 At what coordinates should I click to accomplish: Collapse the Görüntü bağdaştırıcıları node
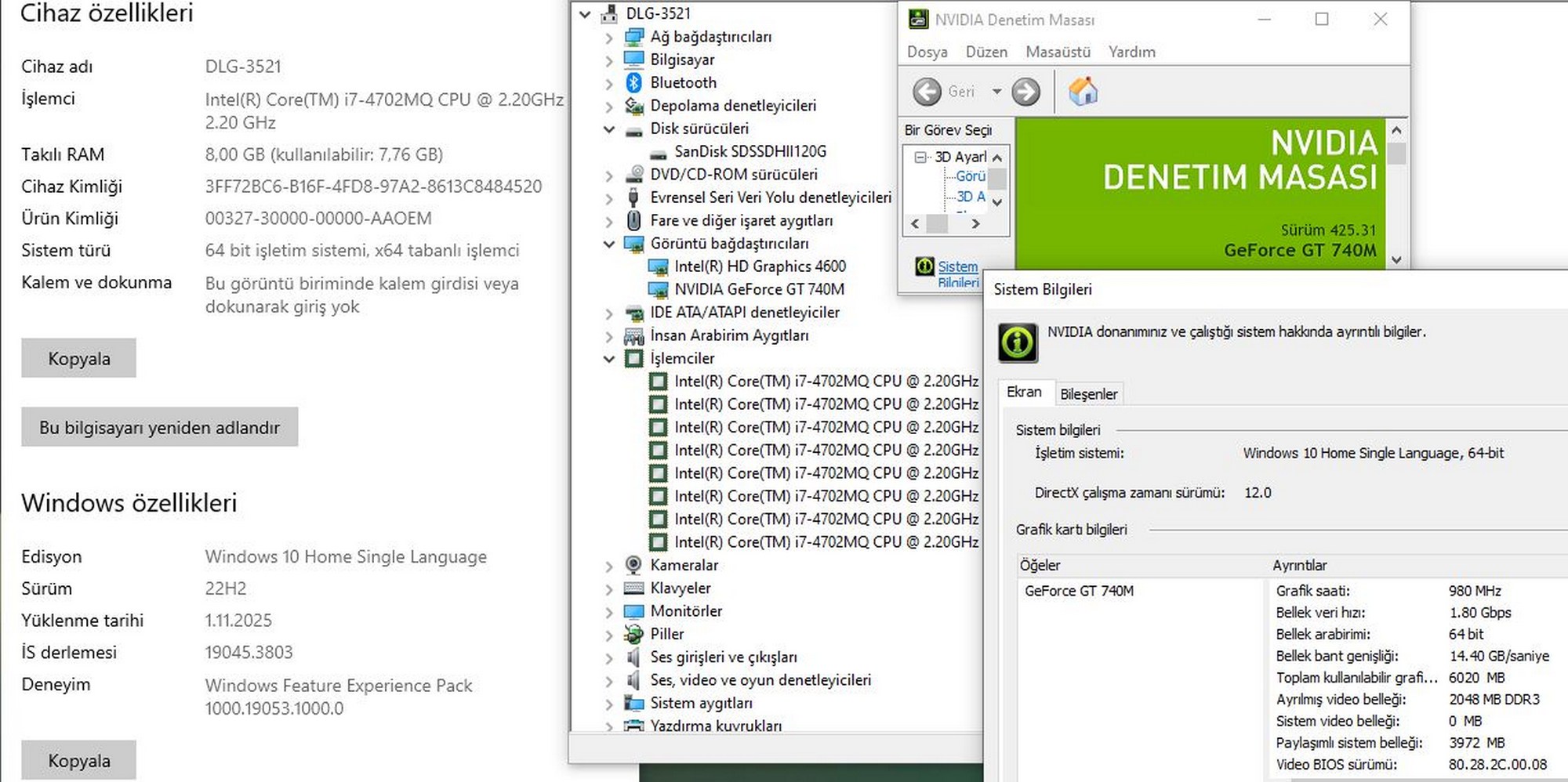pyautogui.click(x=609, y=244)
